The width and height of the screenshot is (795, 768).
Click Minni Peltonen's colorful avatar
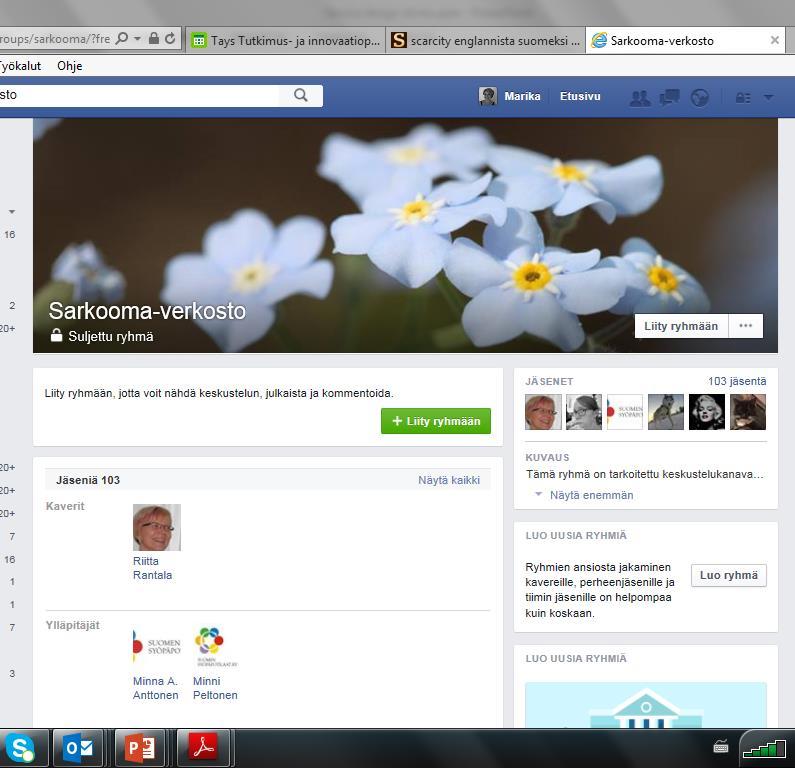coord(215,647)
